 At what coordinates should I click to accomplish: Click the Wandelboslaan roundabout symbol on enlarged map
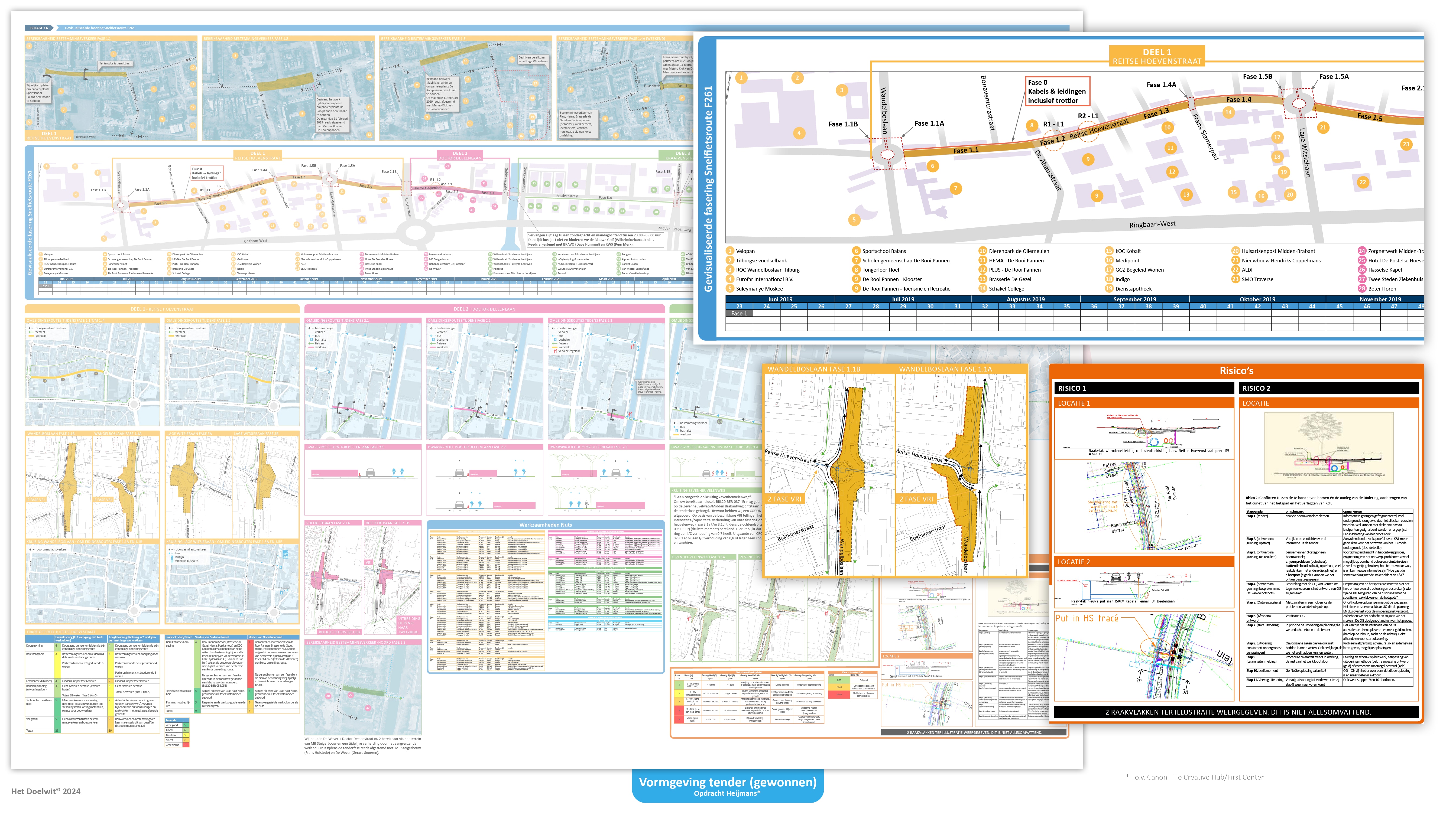pyautogui.click(x=887, y=154)
